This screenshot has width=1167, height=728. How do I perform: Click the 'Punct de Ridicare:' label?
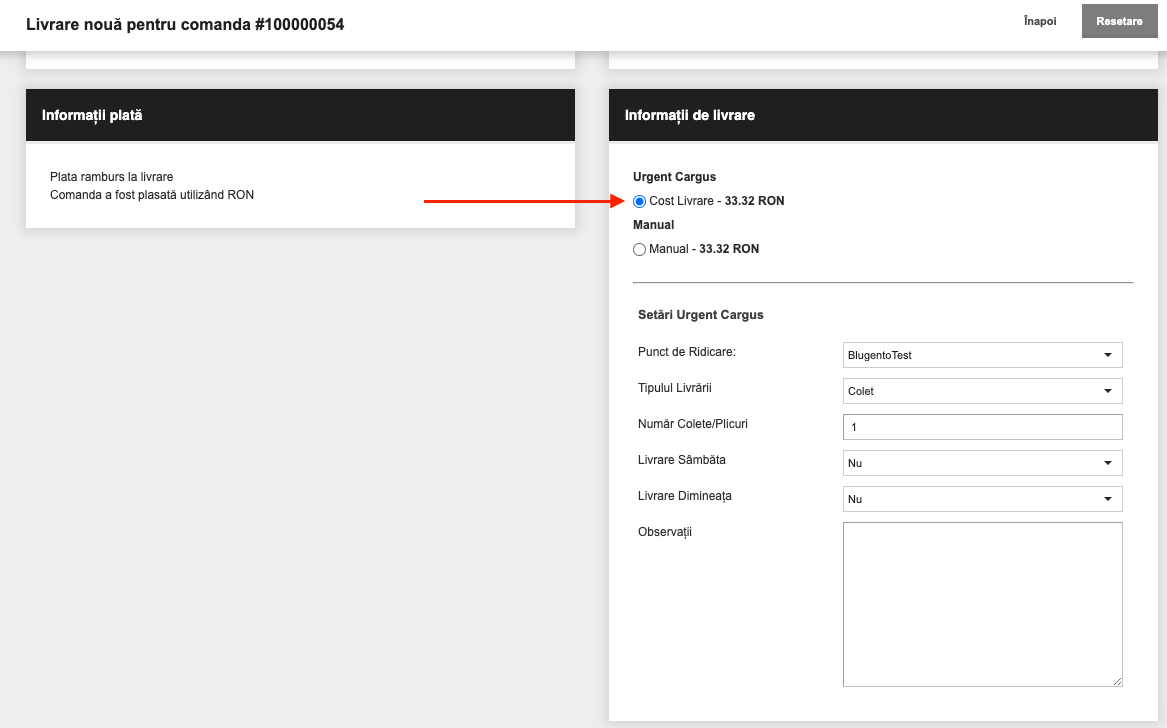pos(687,352)
